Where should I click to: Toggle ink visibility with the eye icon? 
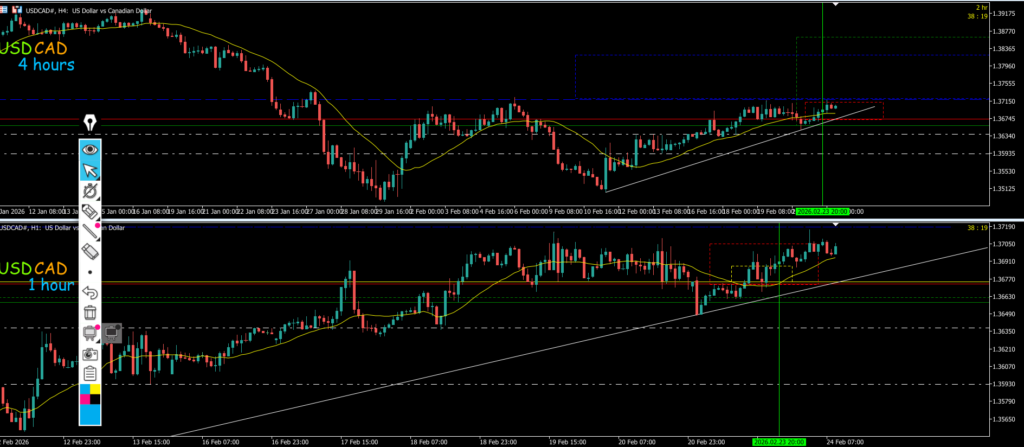[x=91, y=149]
